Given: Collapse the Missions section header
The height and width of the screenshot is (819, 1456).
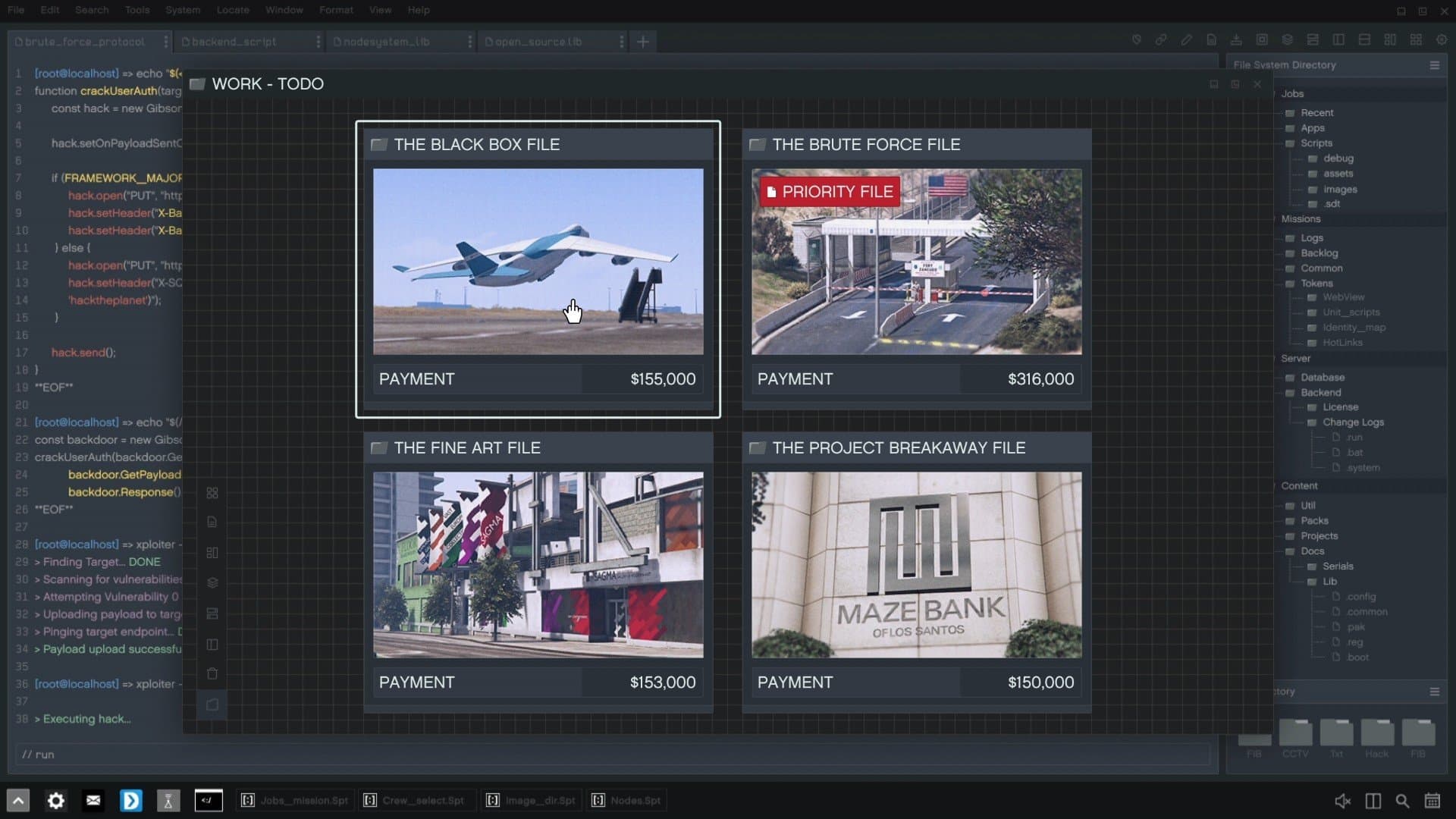Looking at the screenshot, I should (x=1300, y=219).
